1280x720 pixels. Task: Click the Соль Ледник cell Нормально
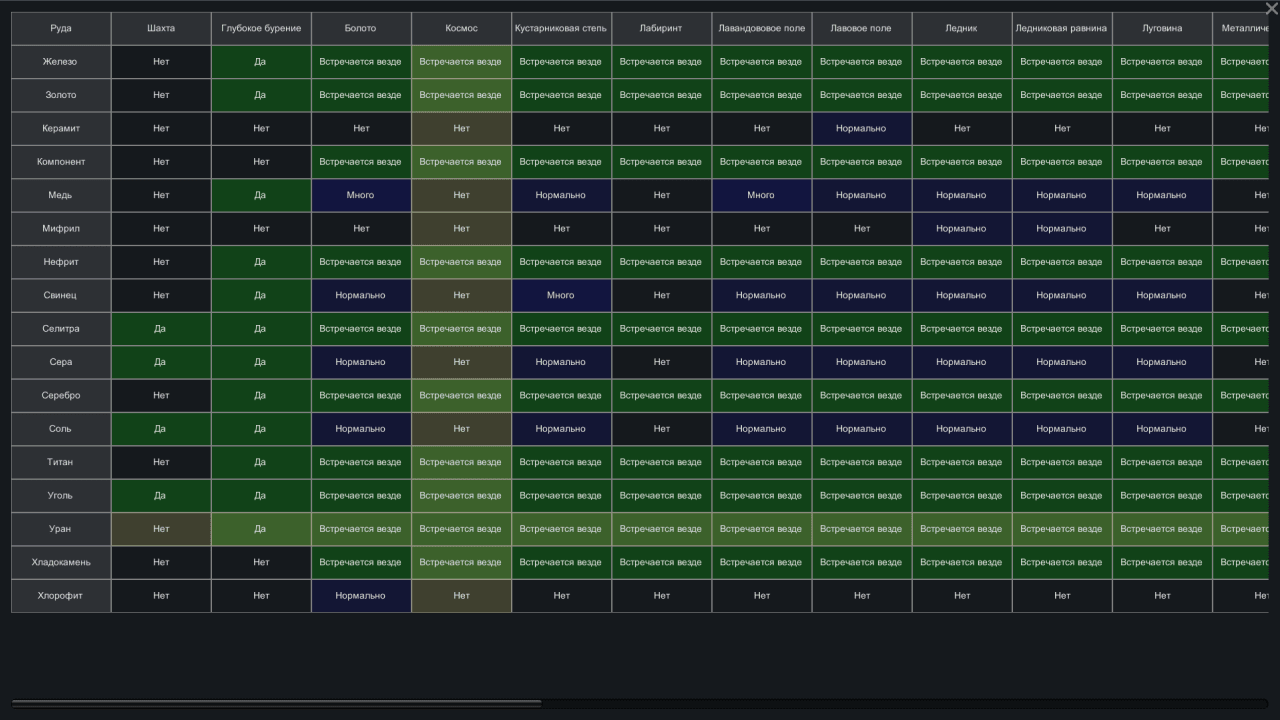[x=961, y=428]
